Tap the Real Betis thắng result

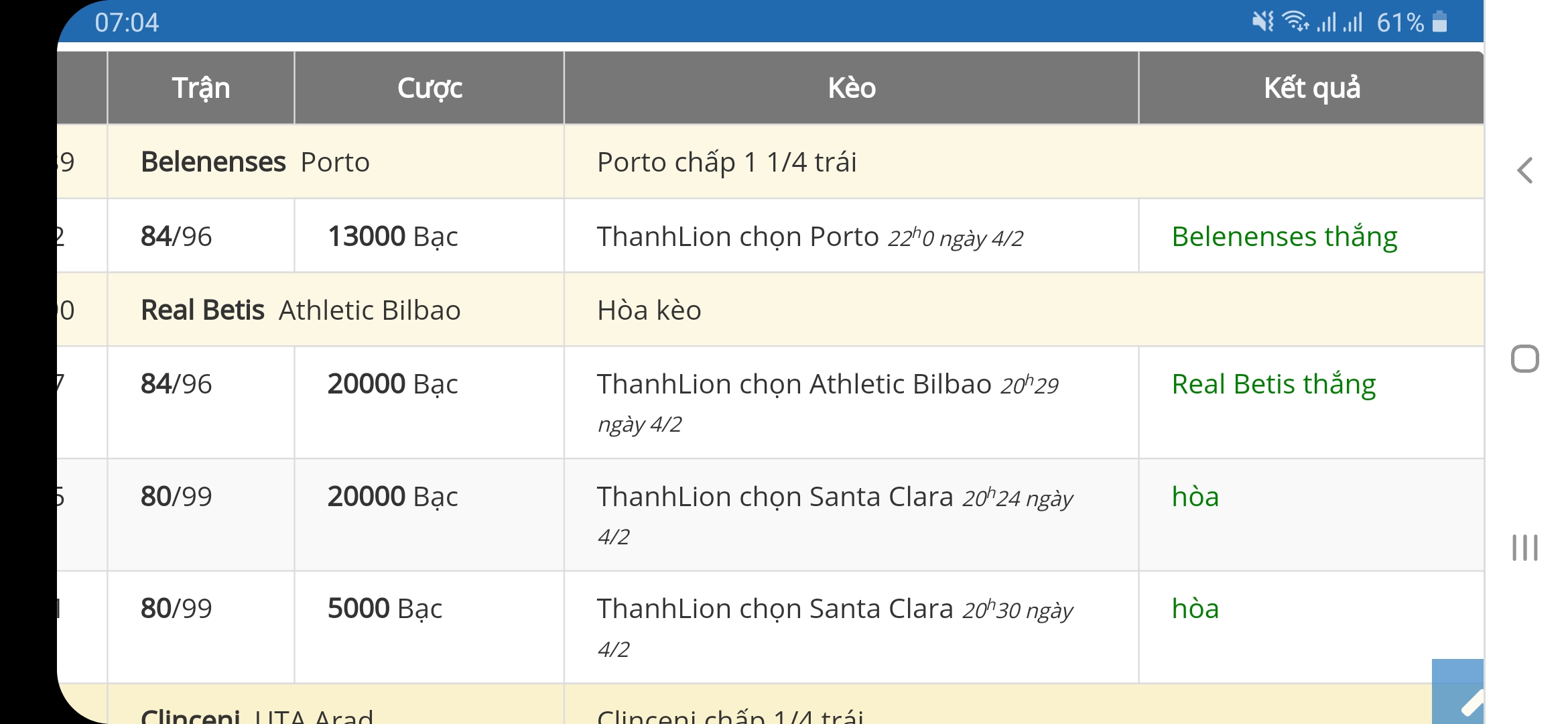click(x=1273, y=384)
